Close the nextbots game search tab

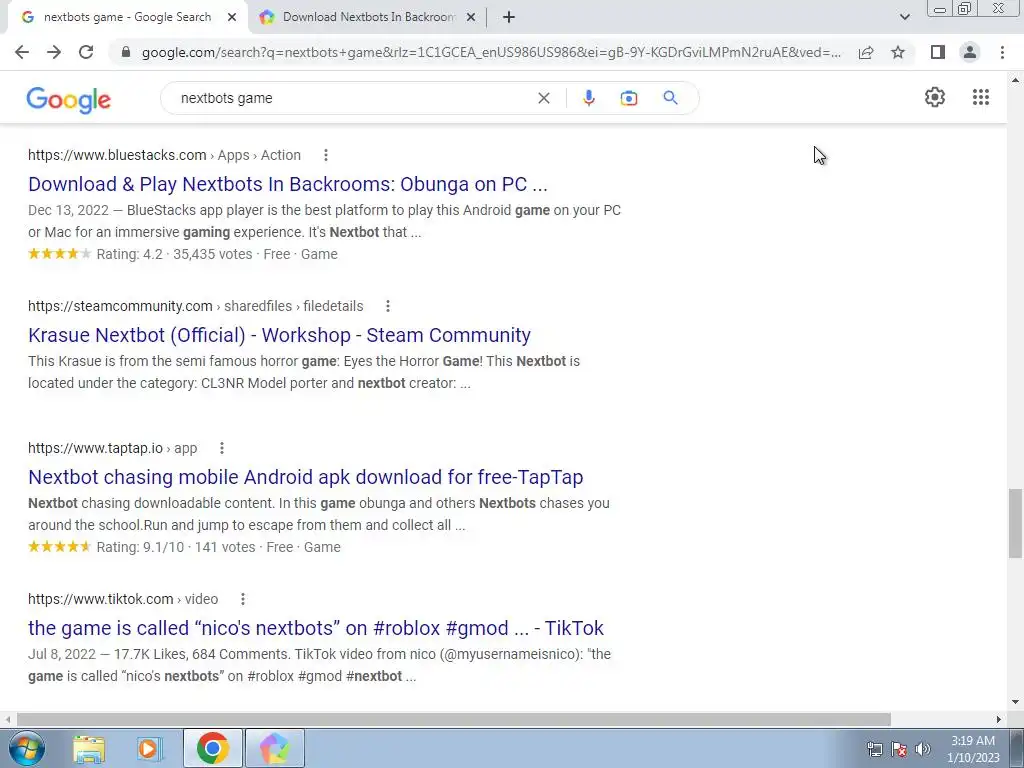pos(232,18)
